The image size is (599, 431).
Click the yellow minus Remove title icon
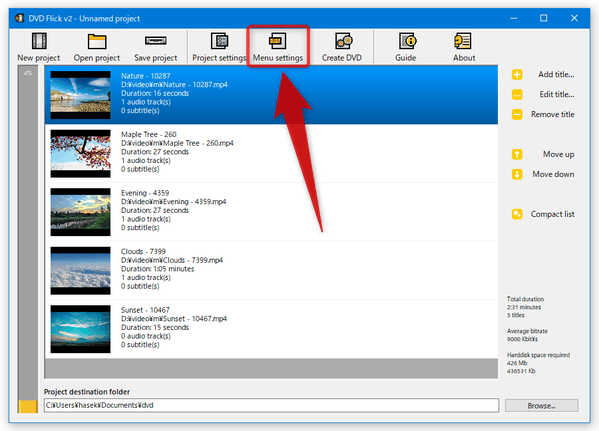tap(517, 114)
